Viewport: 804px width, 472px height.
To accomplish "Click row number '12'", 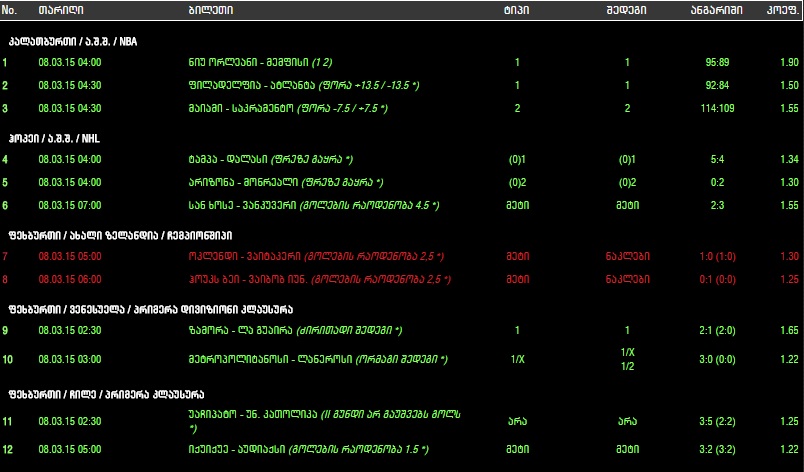I will click(7, 449).
